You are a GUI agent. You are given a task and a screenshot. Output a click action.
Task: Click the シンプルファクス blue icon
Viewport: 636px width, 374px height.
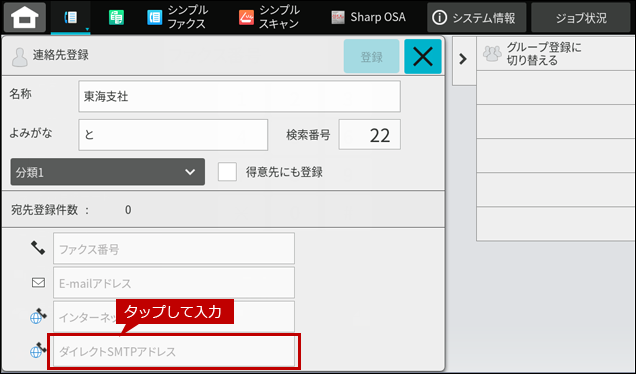tap(155, 17)
